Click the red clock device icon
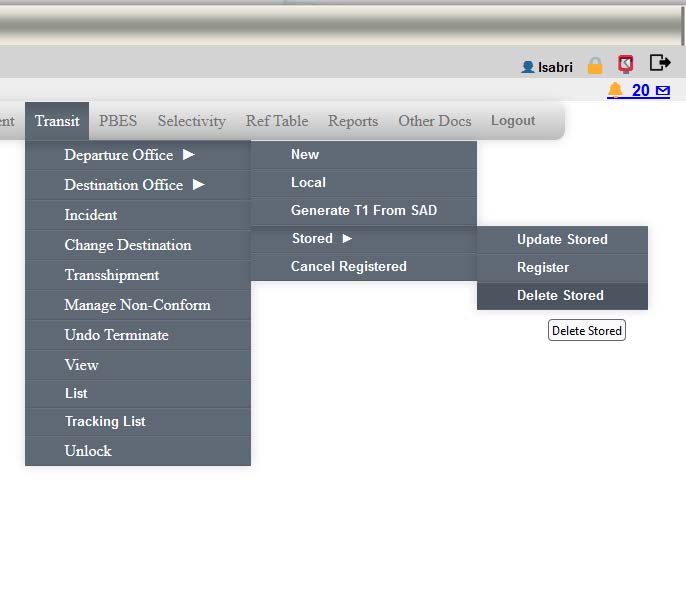686x593 pixels. [x=626, y=65]
